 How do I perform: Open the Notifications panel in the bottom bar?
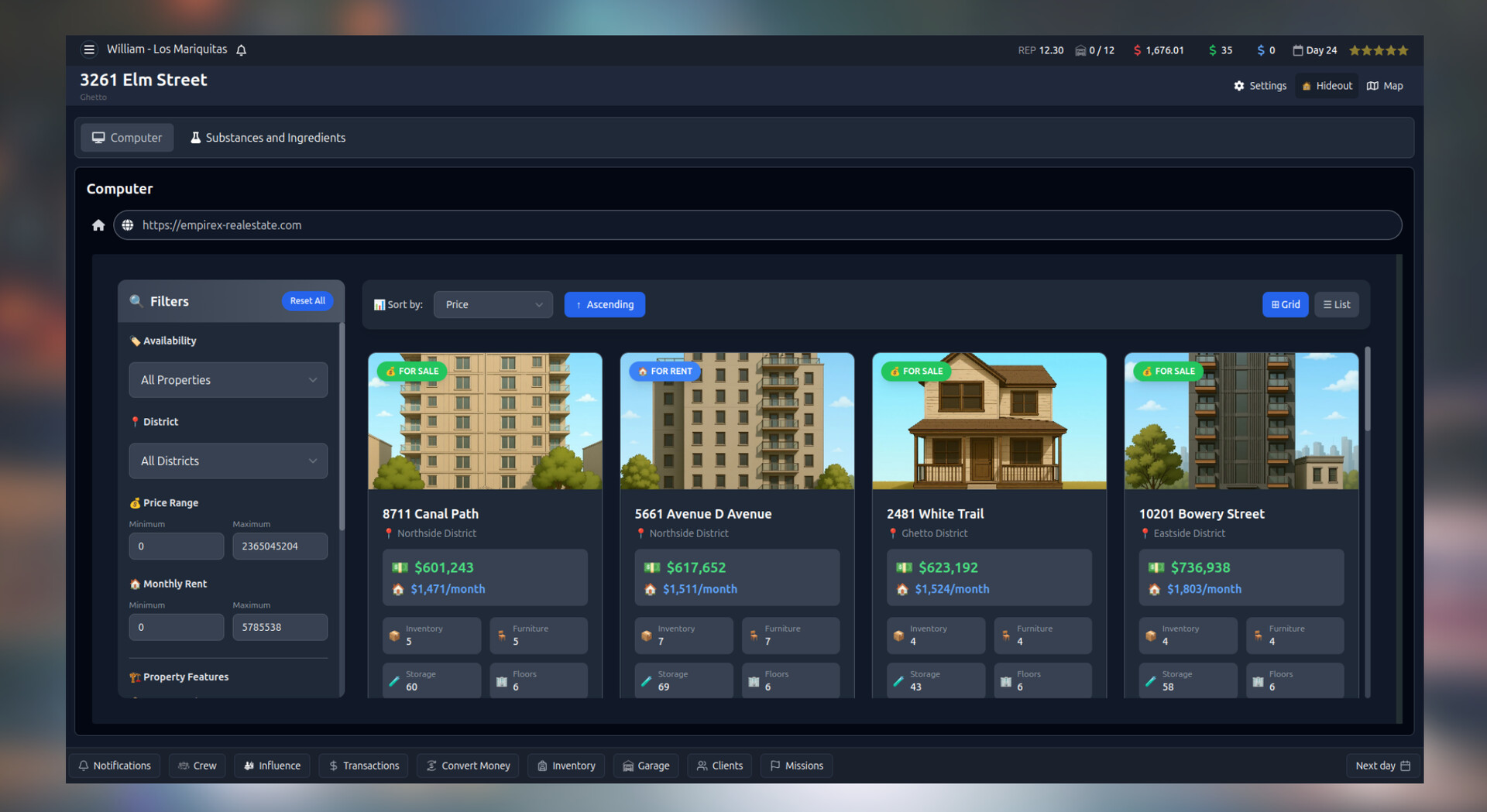(x=114, y=766)
